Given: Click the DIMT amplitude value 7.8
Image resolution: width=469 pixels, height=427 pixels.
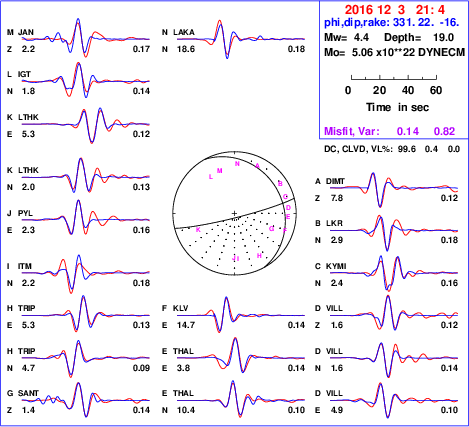Looking at the screenshot, I should pyautogui.click(x=336, y=198).
